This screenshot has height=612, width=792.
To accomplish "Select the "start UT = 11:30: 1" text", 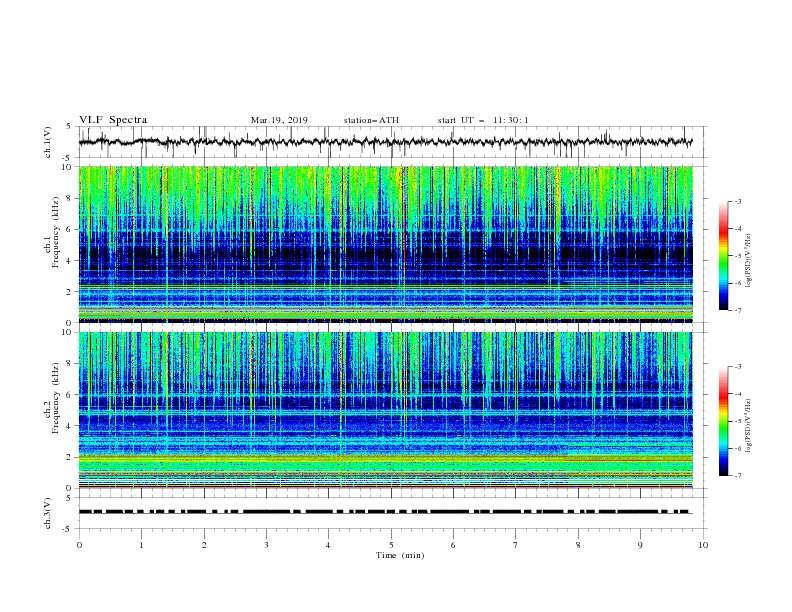I will pos(483,120).
